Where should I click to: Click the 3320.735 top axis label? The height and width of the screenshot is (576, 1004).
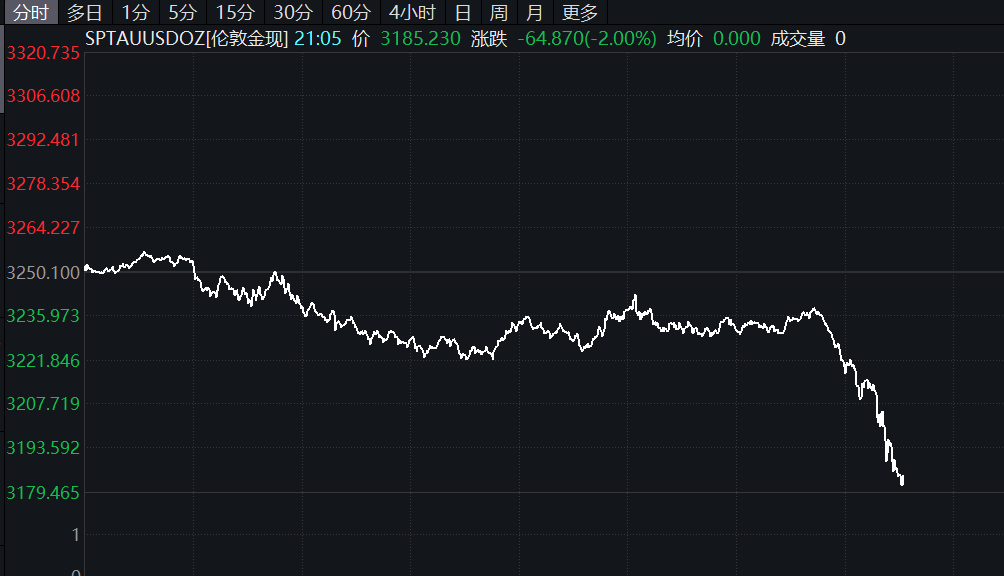click(x=43, y=53)
